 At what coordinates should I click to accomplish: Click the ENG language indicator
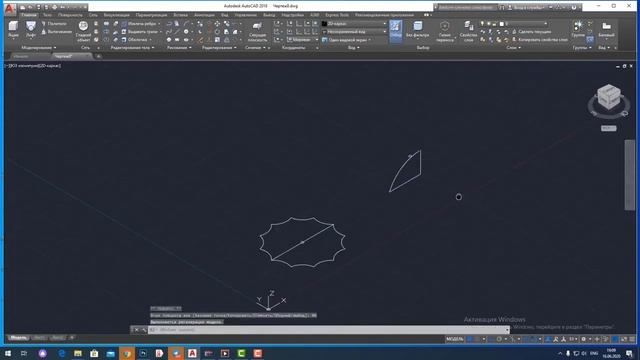pyautogui.click(x=594, y=353)
